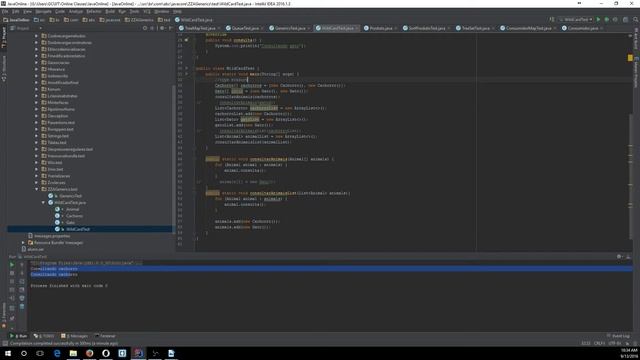This screenshot has width=640, height=360.
Task: Switch to the ConsumidorMapTest.java editor tab
Action: [528, 28]
